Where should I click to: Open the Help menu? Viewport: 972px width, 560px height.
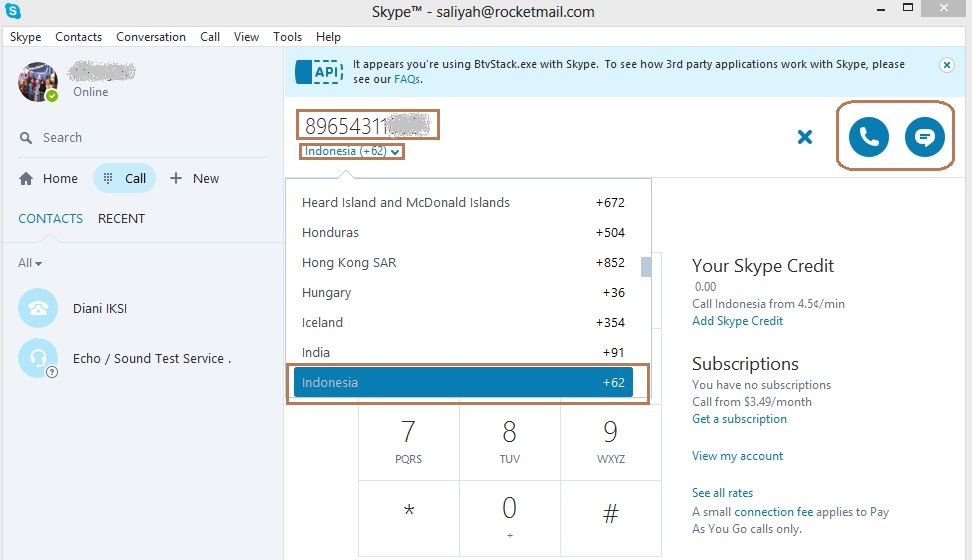point(328,37)
